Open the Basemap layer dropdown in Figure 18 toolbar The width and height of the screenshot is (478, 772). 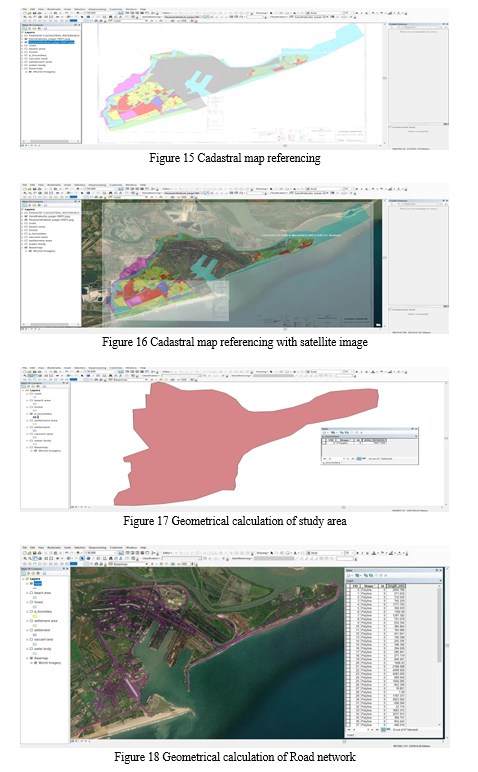click(x=147, y=564)
